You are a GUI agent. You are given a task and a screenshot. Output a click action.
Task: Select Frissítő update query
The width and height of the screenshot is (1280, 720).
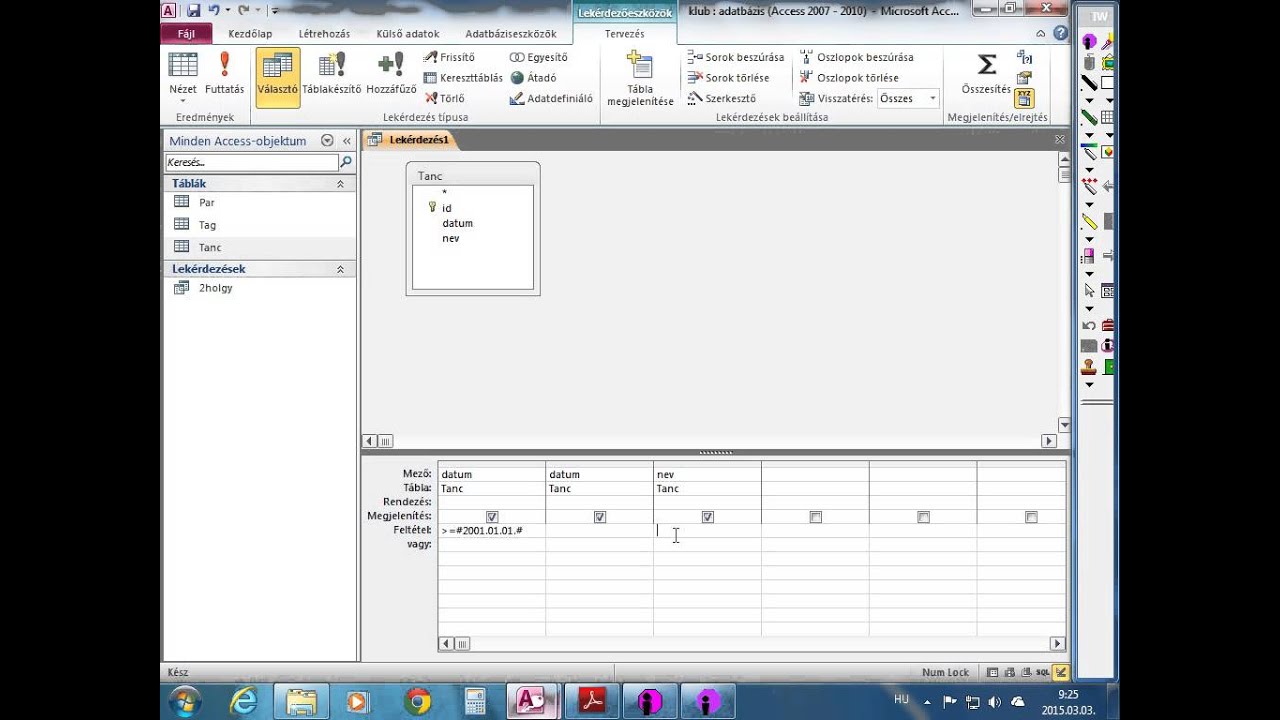click(449, 57)
